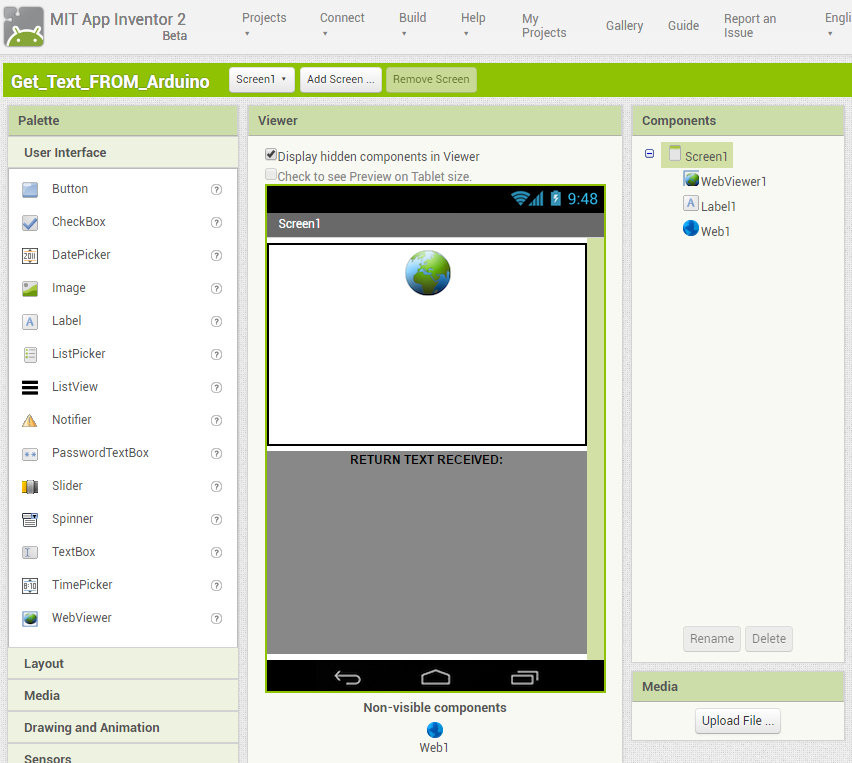852x763 pixels.
Task: Select Label1 in the Components tree
Action: [x=710, y=205]
